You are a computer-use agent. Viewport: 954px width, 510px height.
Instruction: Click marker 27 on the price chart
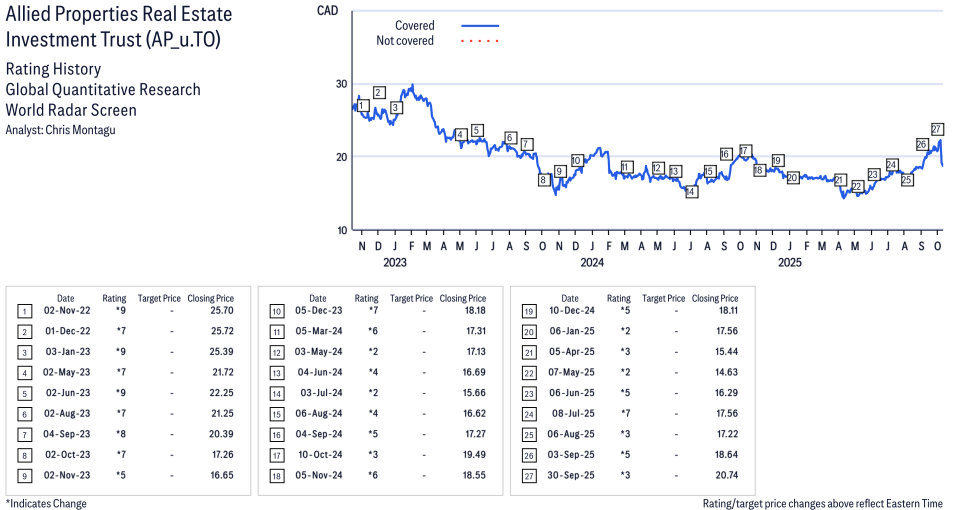point(937,129)
